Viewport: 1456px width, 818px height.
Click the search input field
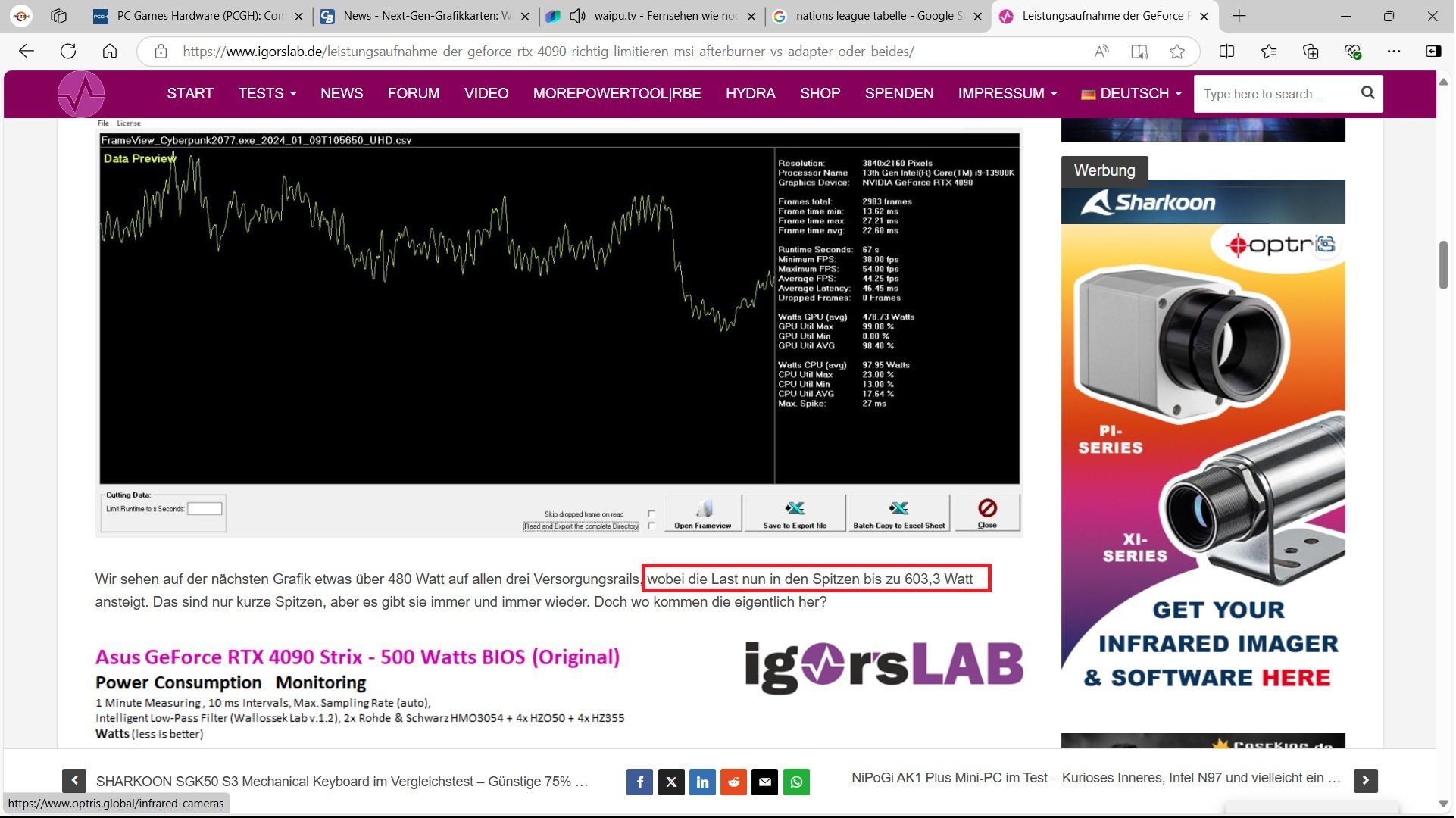click(x=1276, y=95)
